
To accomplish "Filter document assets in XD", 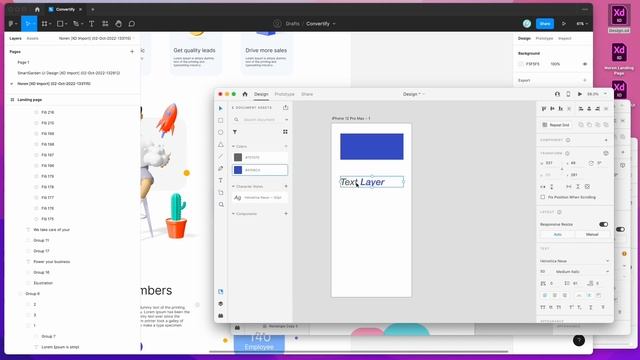I will click(x=235, y=132).
